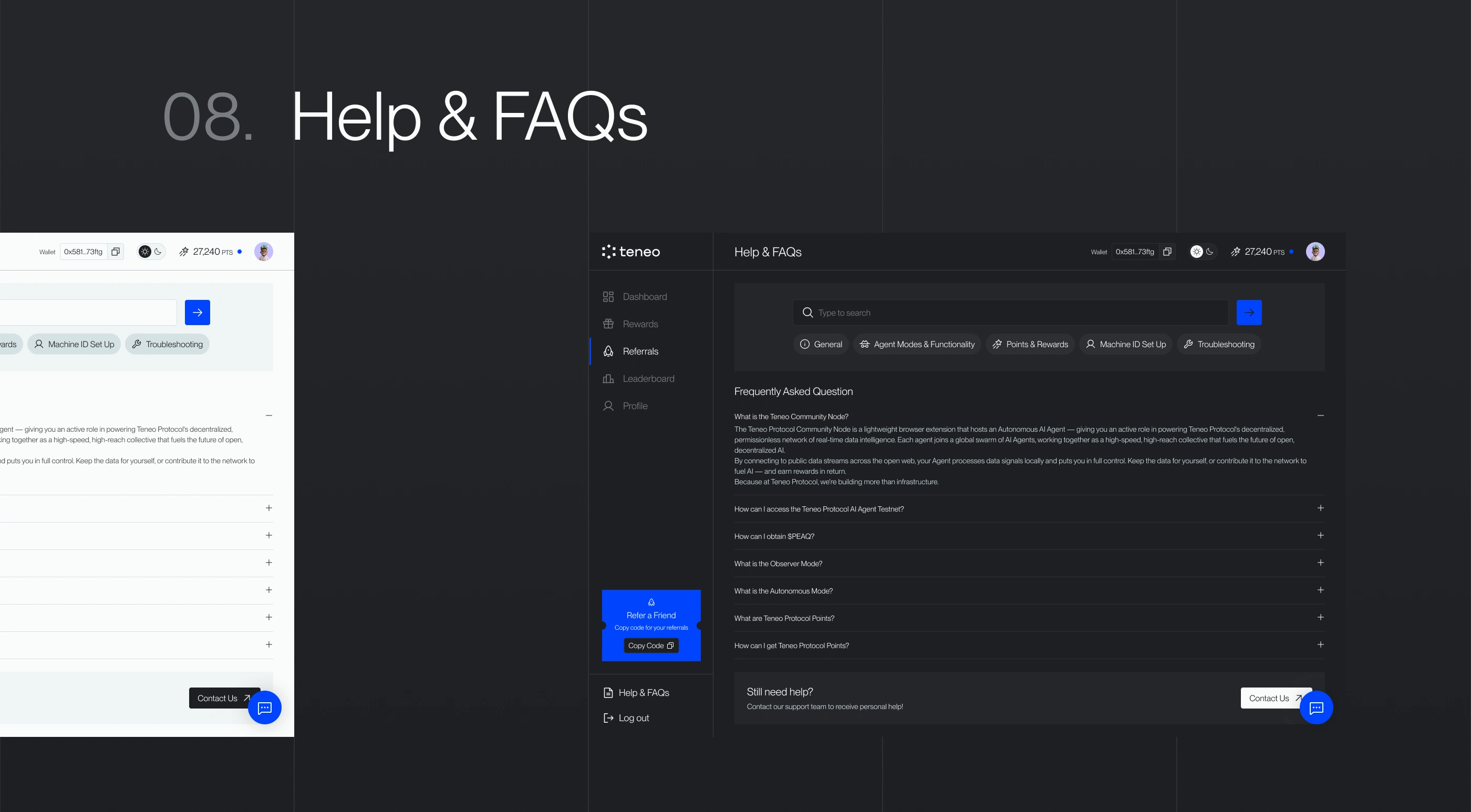Screen dimensions: 1471x812
Task: Click the copy wallet icon in light panel
Action: 116,252
